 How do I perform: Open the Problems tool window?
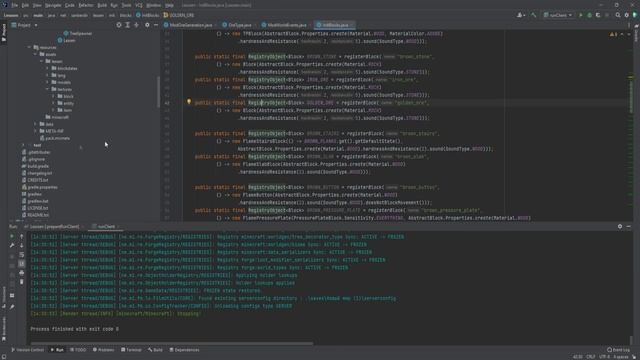(104, 350)
